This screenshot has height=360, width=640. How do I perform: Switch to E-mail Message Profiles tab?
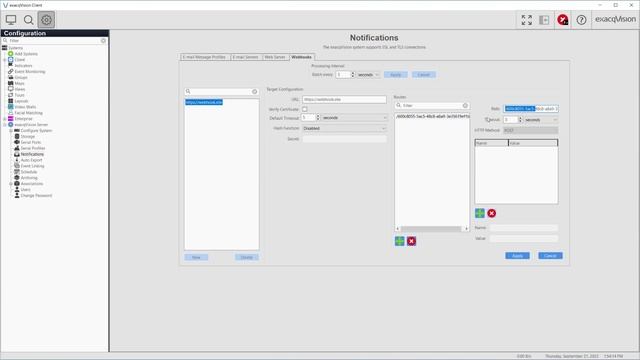205,57
